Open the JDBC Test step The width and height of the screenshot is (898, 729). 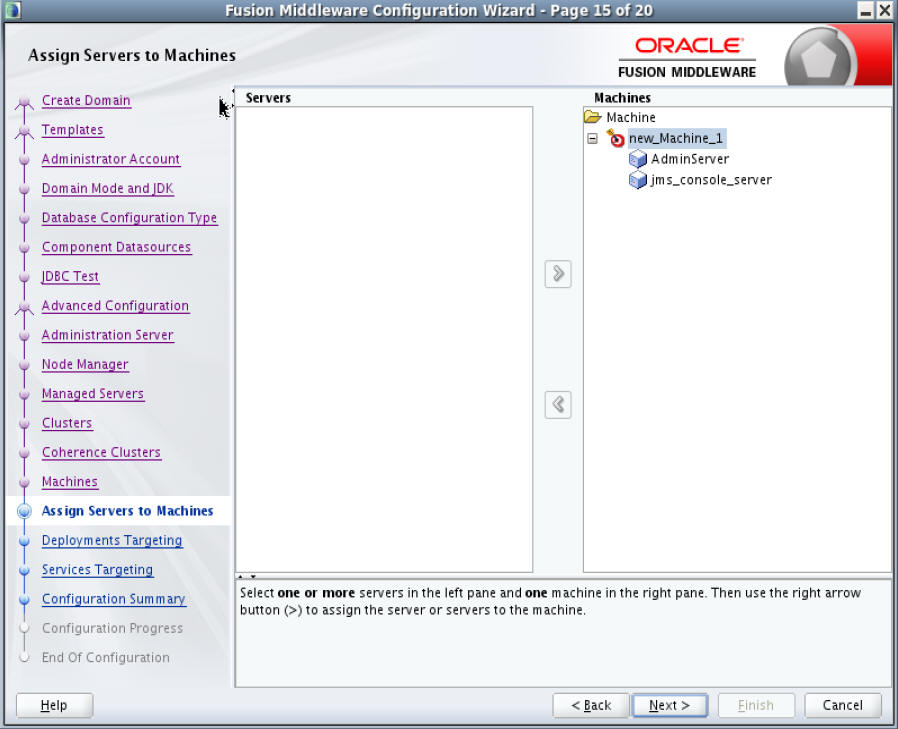(x=70, y=277)
